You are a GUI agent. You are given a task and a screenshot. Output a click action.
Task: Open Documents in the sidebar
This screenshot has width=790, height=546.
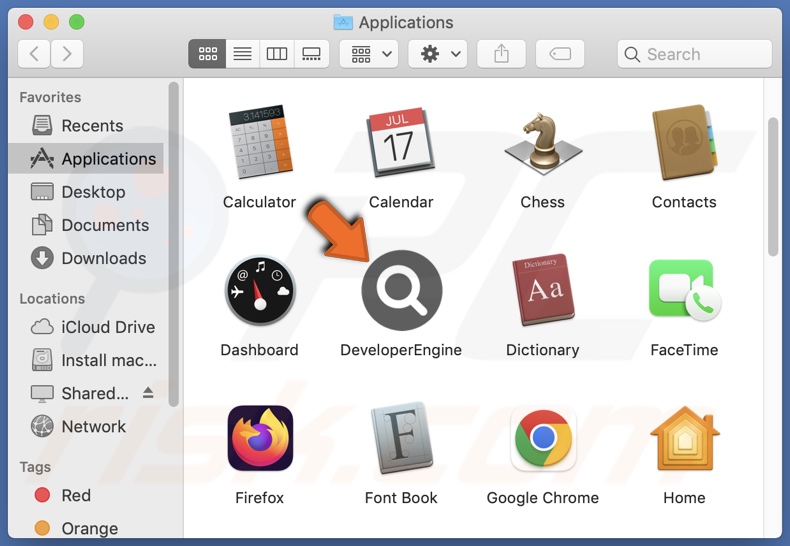(86, 225)
